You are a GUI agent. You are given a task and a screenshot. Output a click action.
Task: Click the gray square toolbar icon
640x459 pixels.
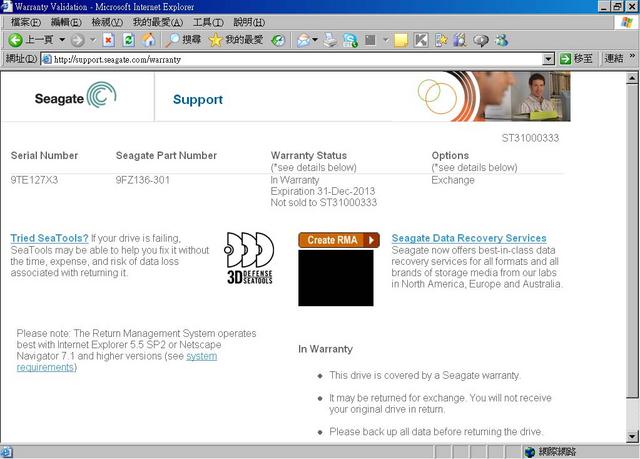(x=370, y=40)
